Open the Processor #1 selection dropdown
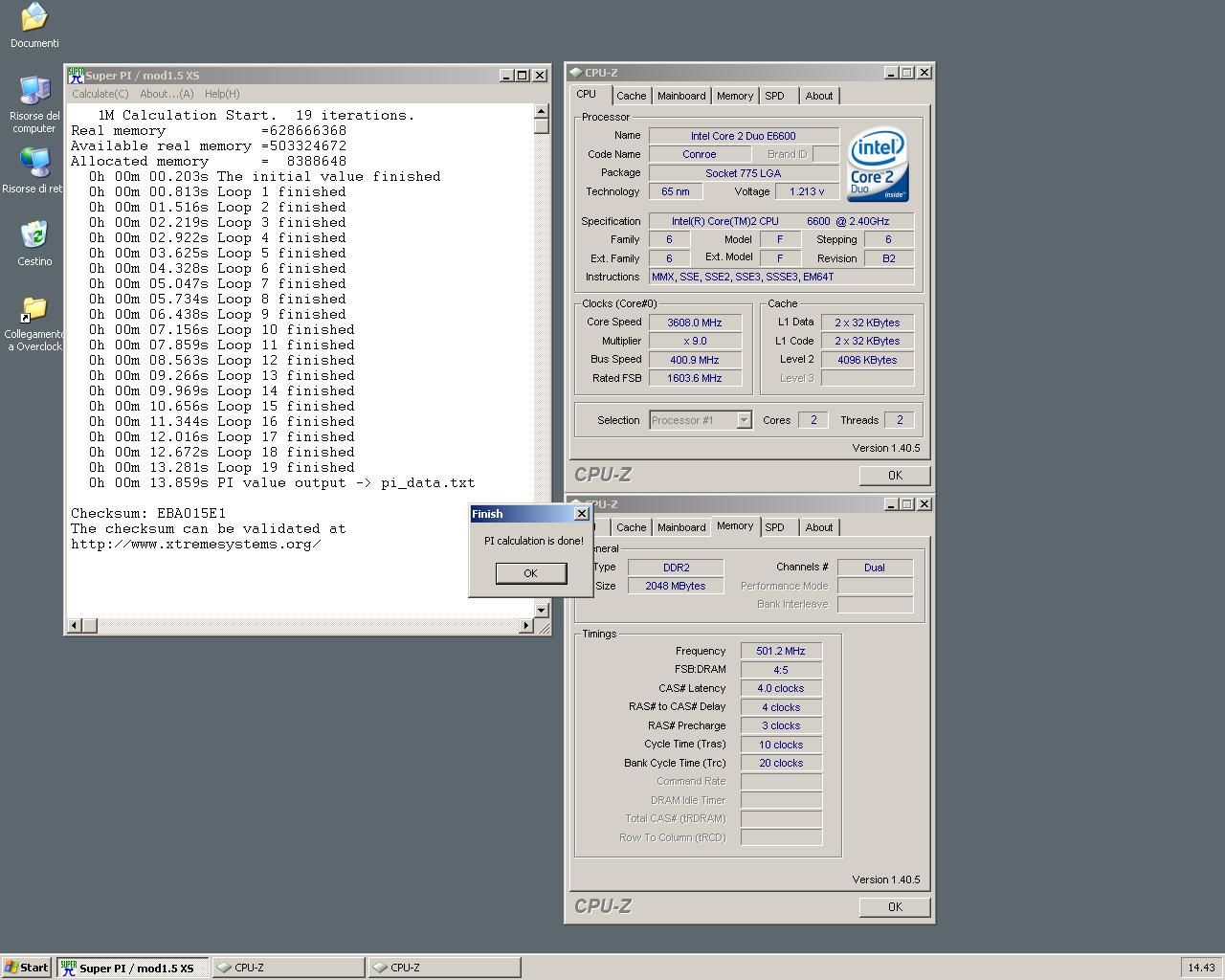Viewport: 1225px width, 980px height. [701, 420]
